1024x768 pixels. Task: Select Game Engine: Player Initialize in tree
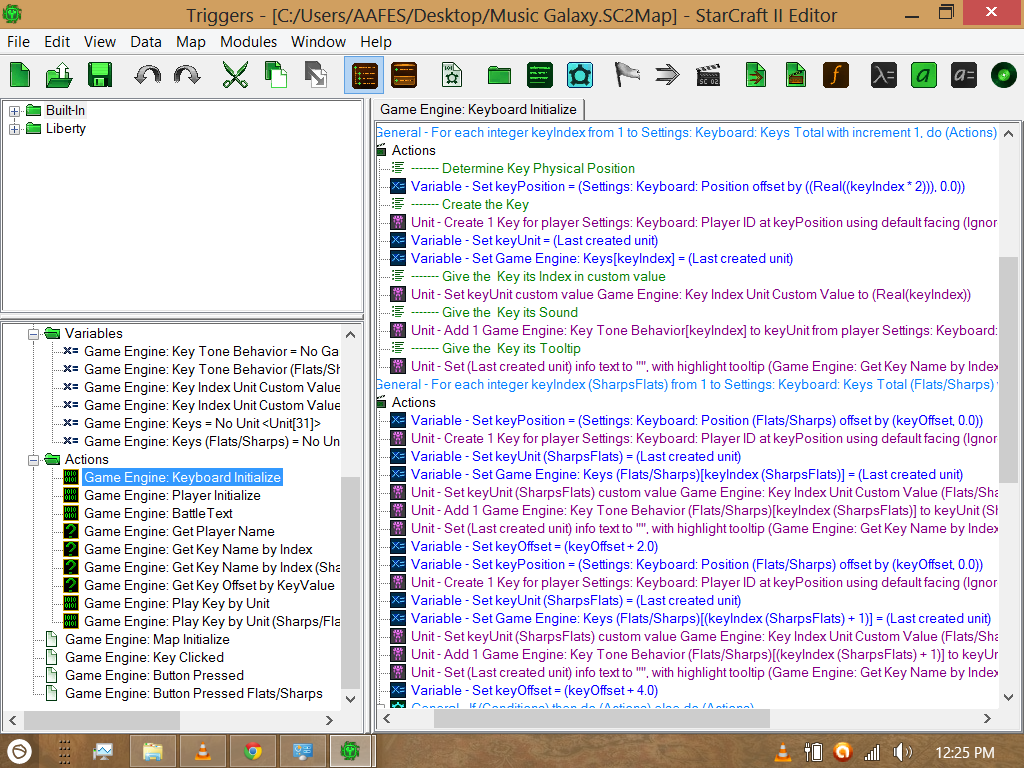click(172, 496)
